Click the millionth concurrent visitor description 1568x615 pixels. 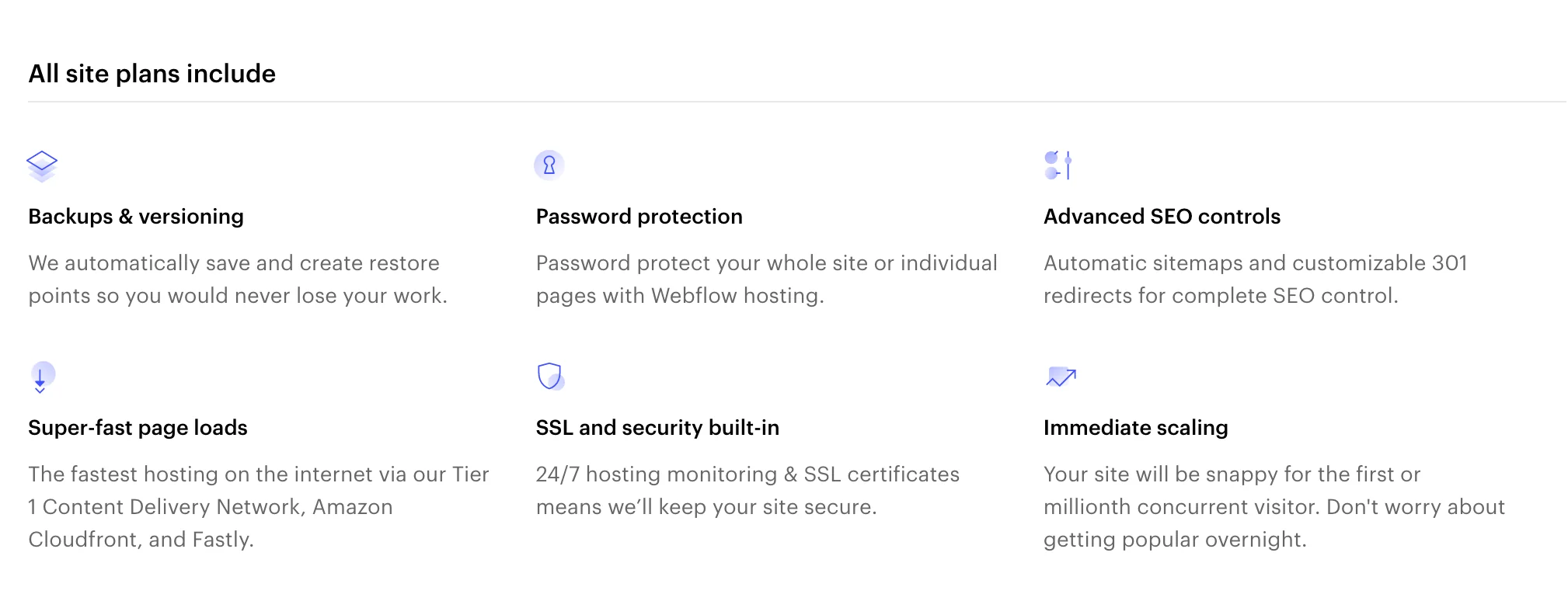coord(1274,506)
